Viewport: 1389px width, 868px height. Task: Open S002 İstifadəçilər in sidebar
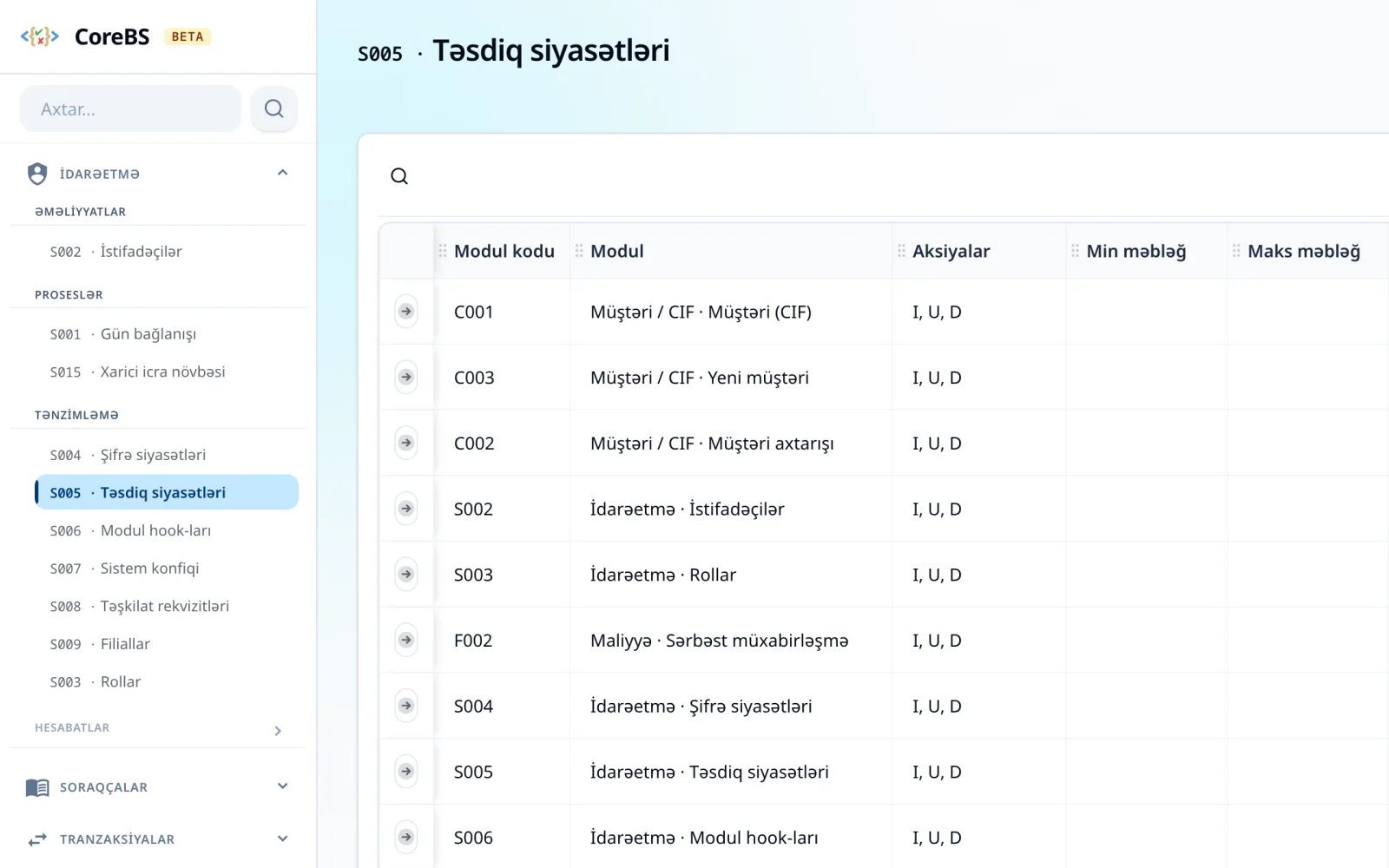(x=167, y=252)
